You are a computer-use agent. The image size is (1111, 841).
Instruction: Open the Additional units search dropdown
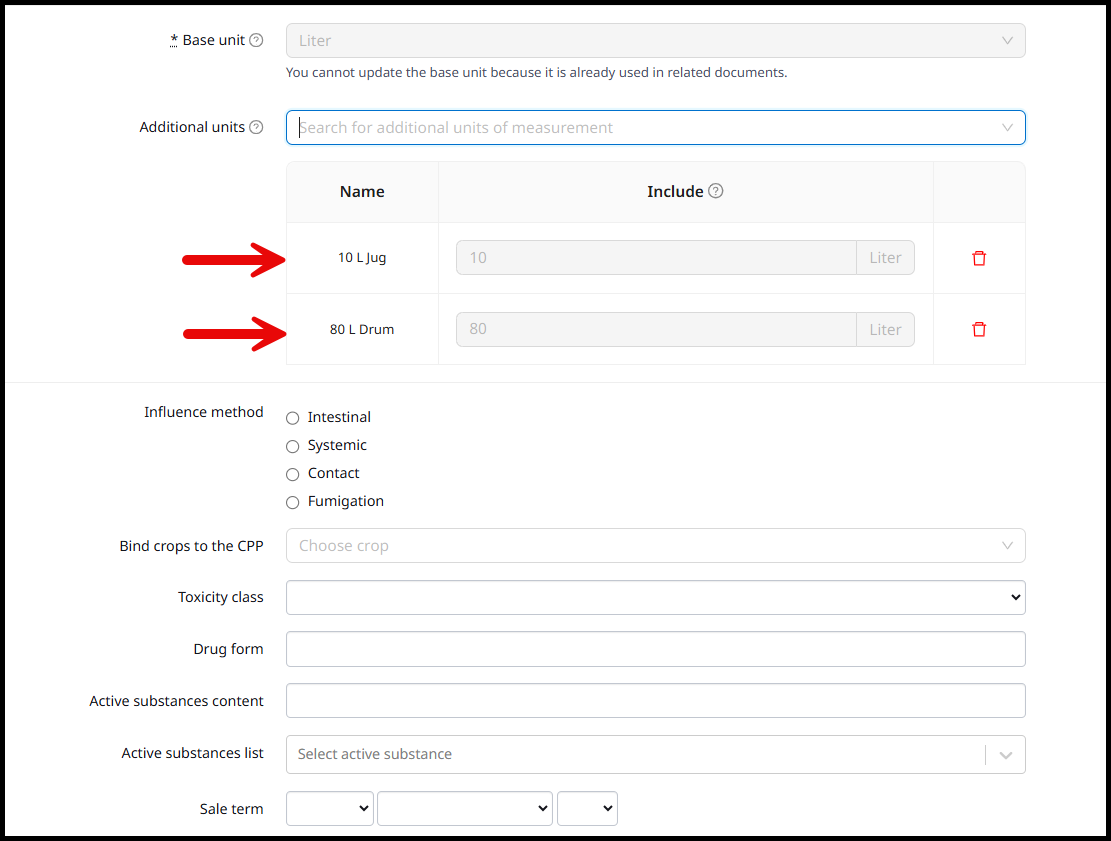pos(655,128)
